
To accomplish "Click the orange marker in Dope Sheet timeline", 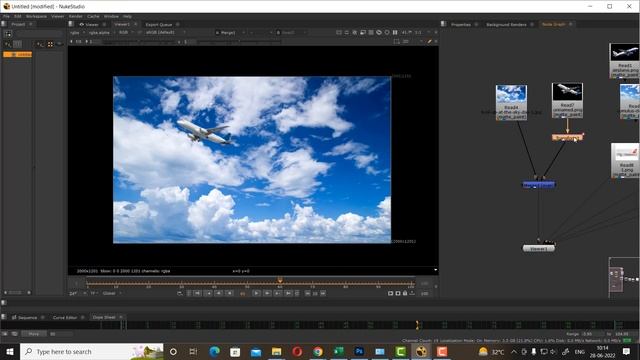I will 417,325.
